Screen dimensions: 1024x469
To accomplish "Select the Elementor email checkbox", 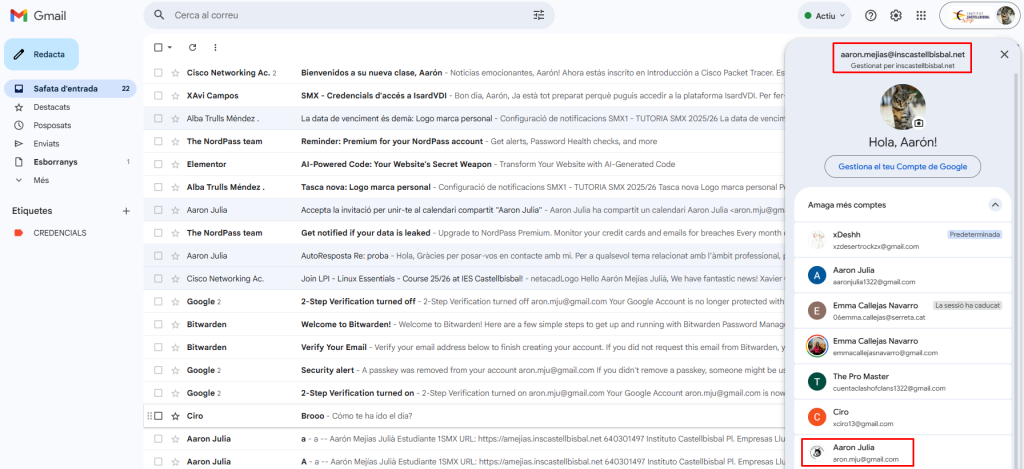I will (158, 164).
